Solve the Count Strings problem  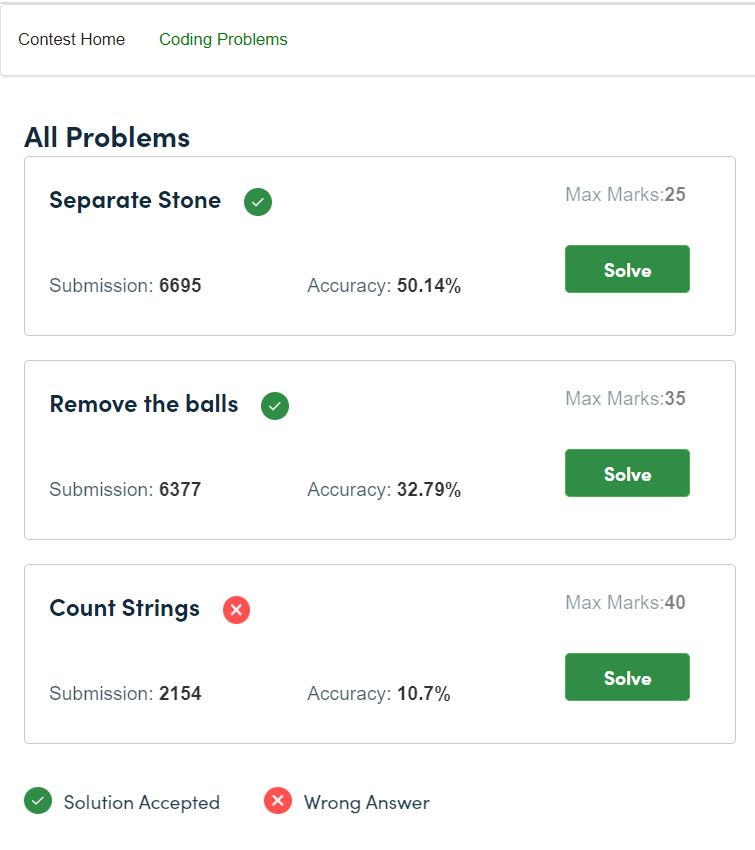pos(627,677)
